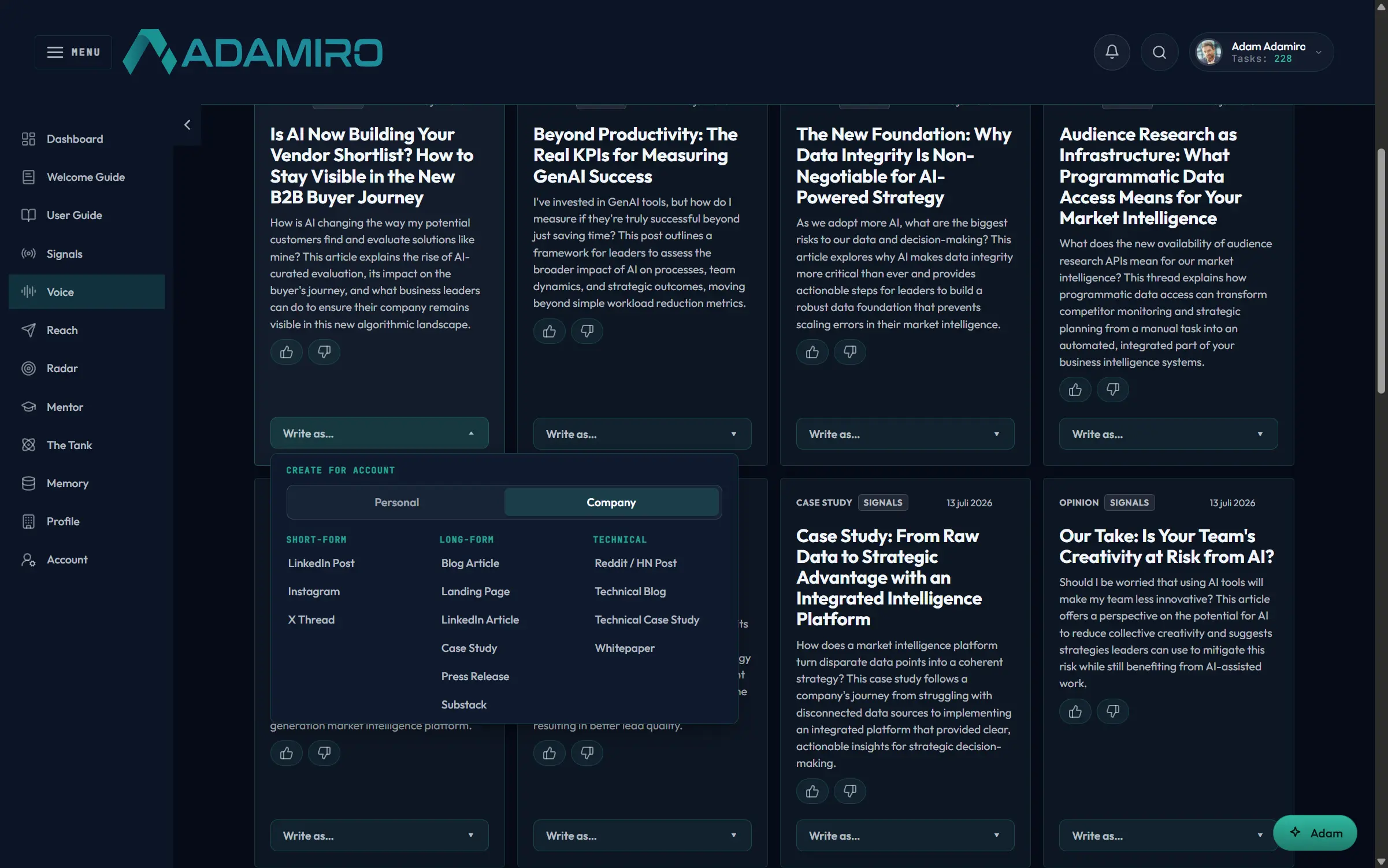Open the notifications bell
Viewport: 1388px width, 868px height.
[x=1111, y=52]
